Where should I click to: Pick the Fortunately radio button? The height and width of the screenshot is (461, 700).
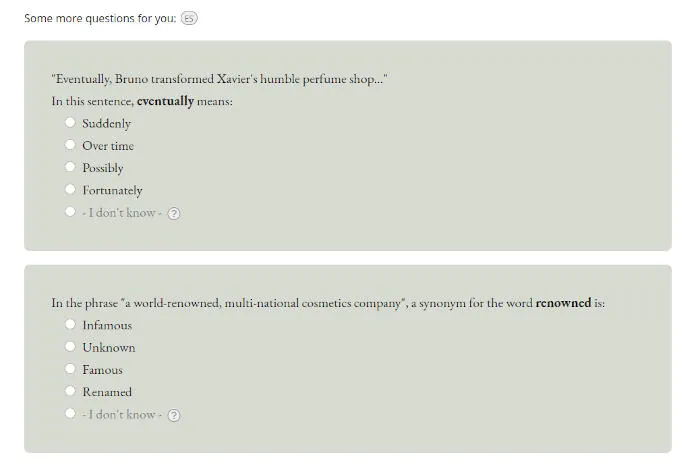pyautogui.click(x=70, y=189)
